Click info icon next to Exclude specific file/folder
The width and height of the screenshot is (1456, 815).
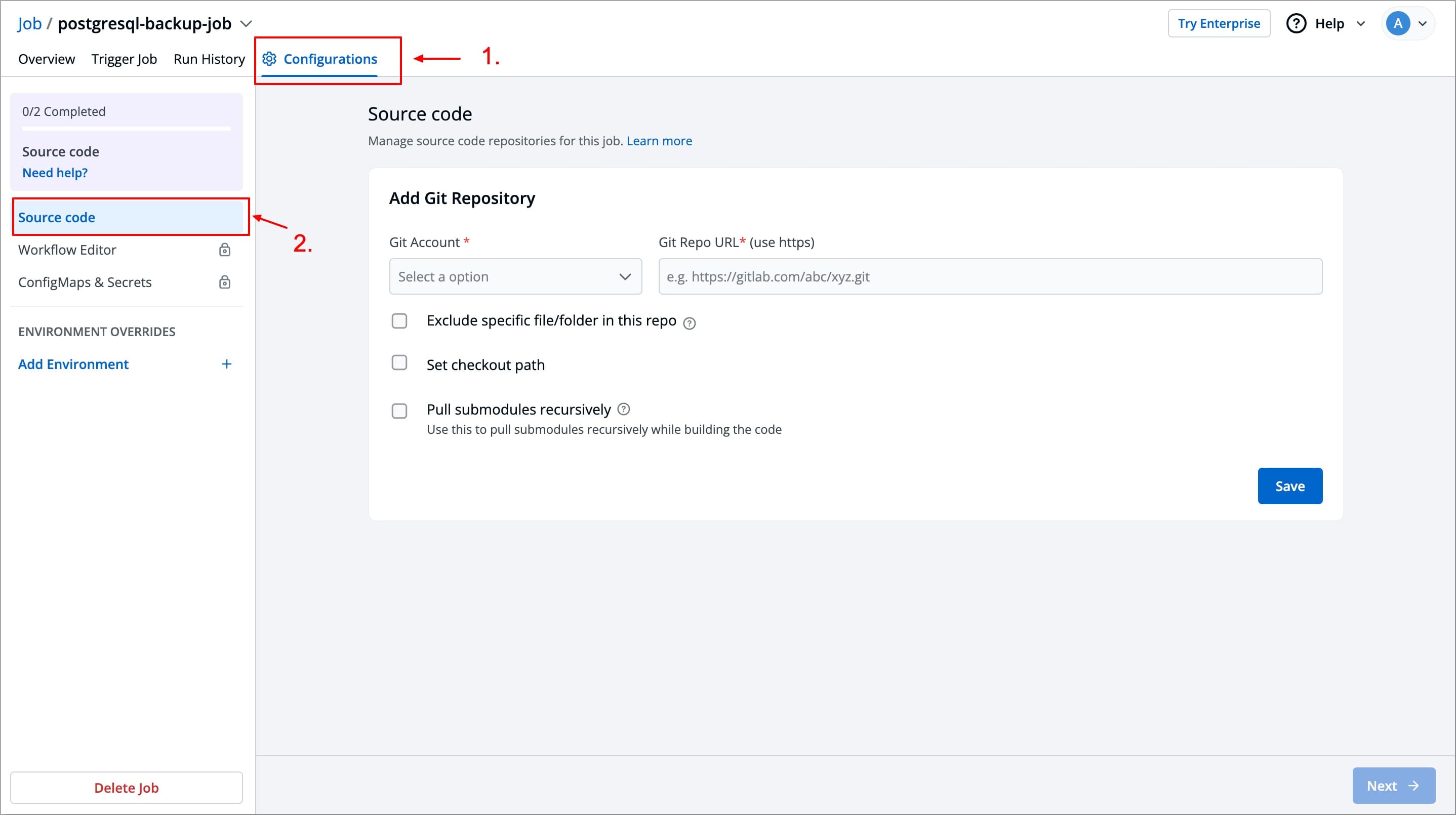point(689,323)
